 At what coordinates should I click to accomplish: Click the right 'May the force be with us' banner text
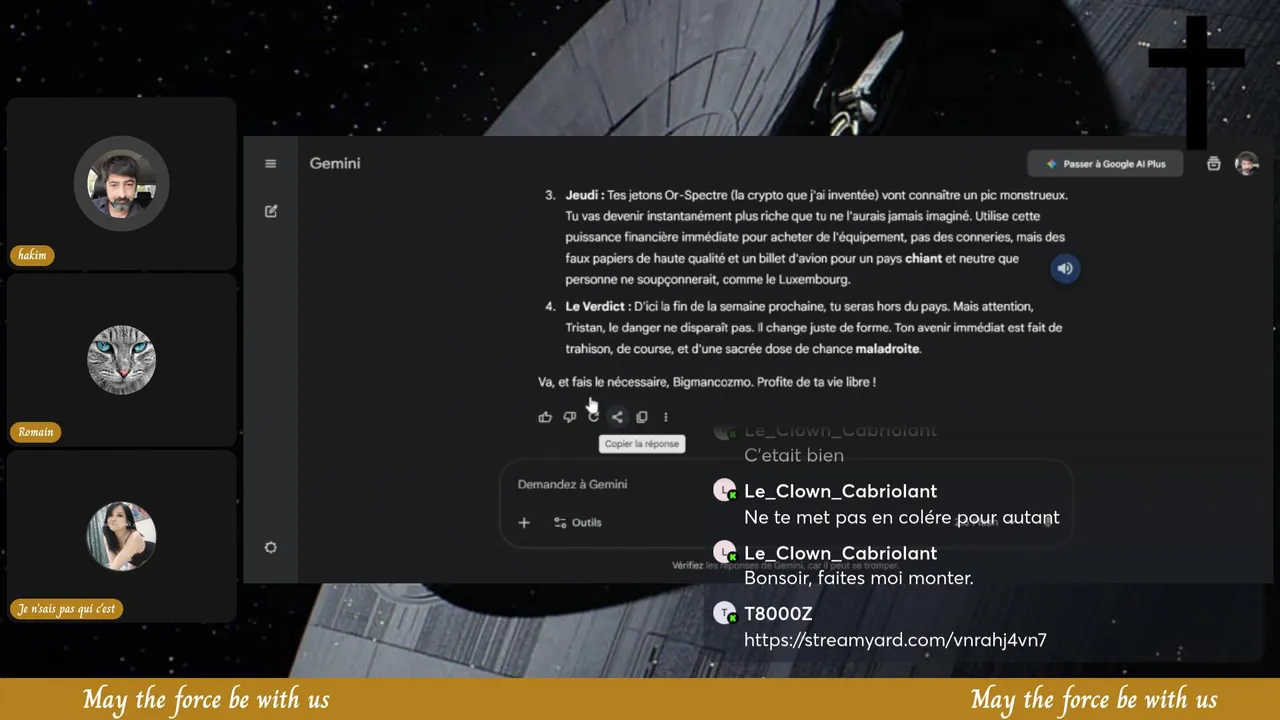click(1094, 699)
